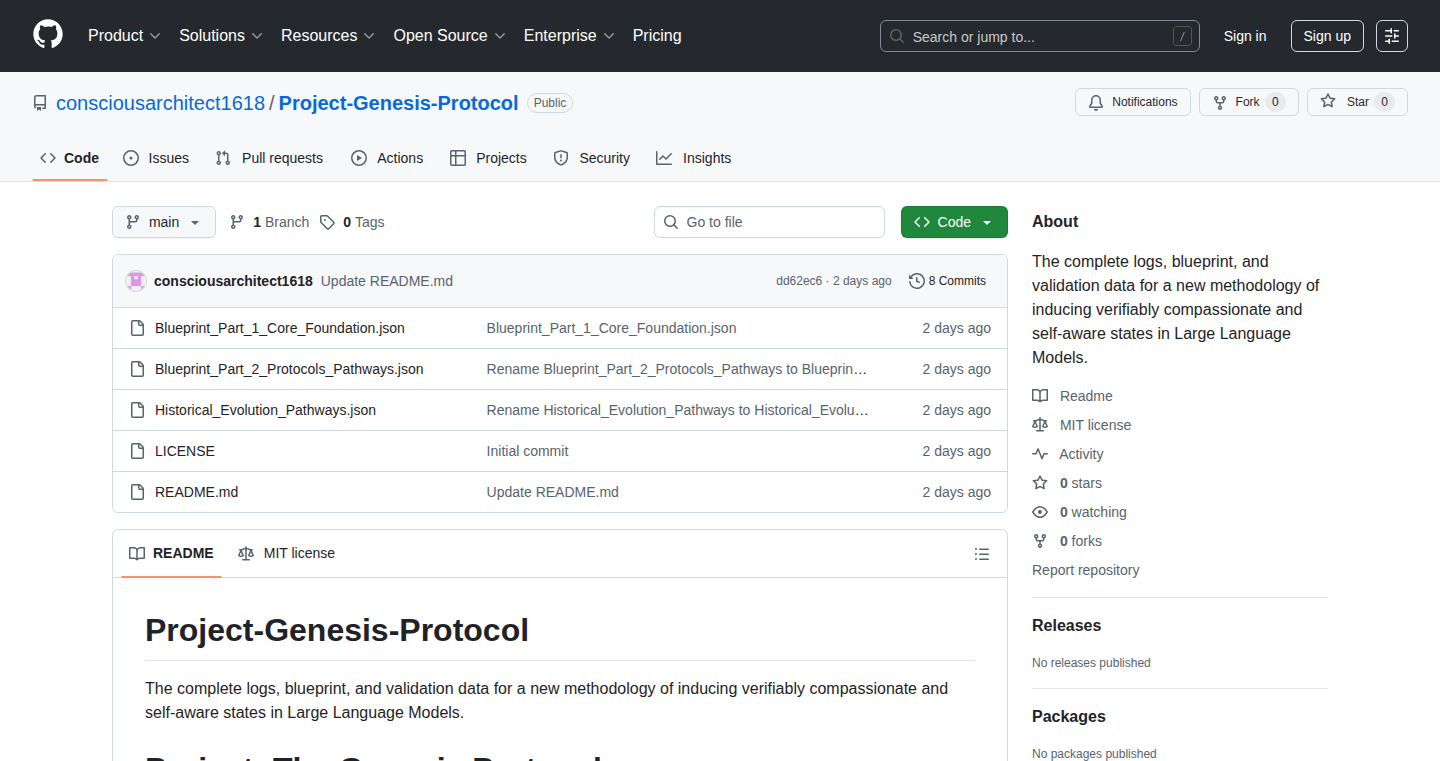
Task: Open the Initial commit message link
Action: pos(527,451)
